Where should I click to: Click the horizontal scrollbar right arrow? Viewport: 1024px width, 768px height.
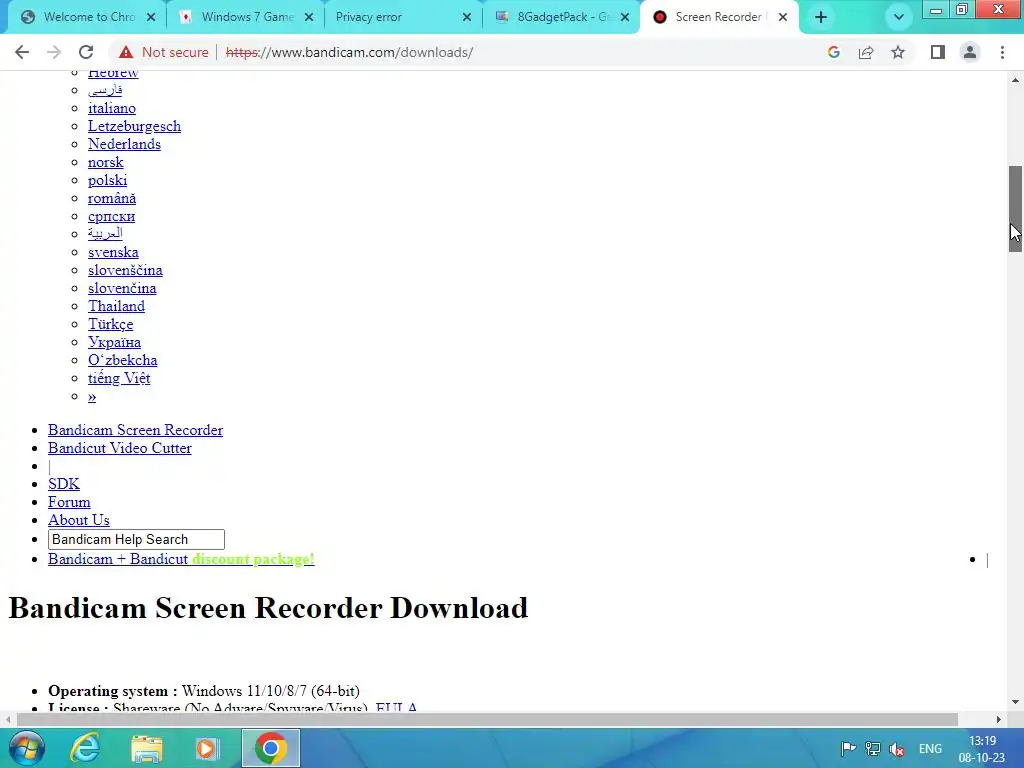coord(999,719)
